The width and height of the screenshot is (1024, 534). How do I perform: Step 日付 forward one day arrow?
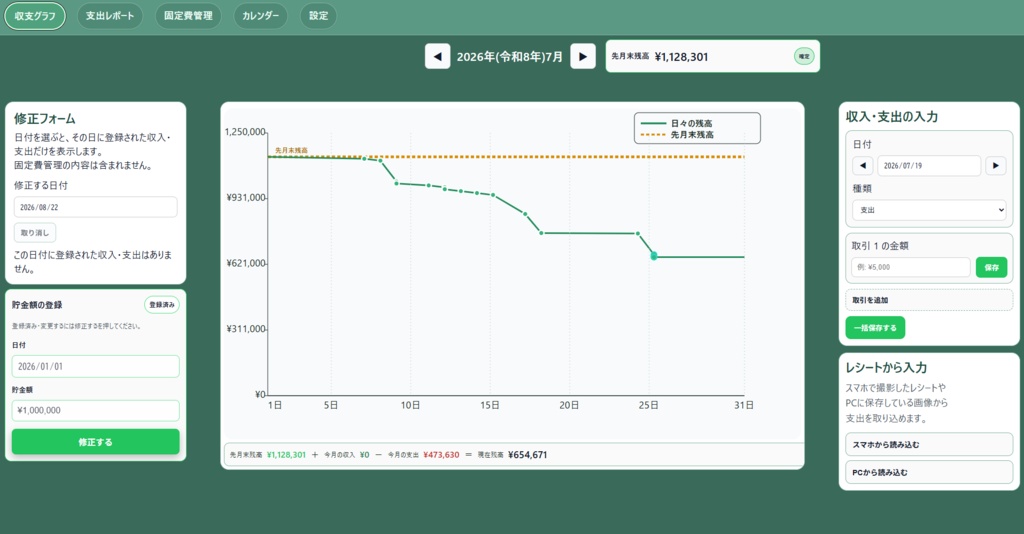point(995,165)
